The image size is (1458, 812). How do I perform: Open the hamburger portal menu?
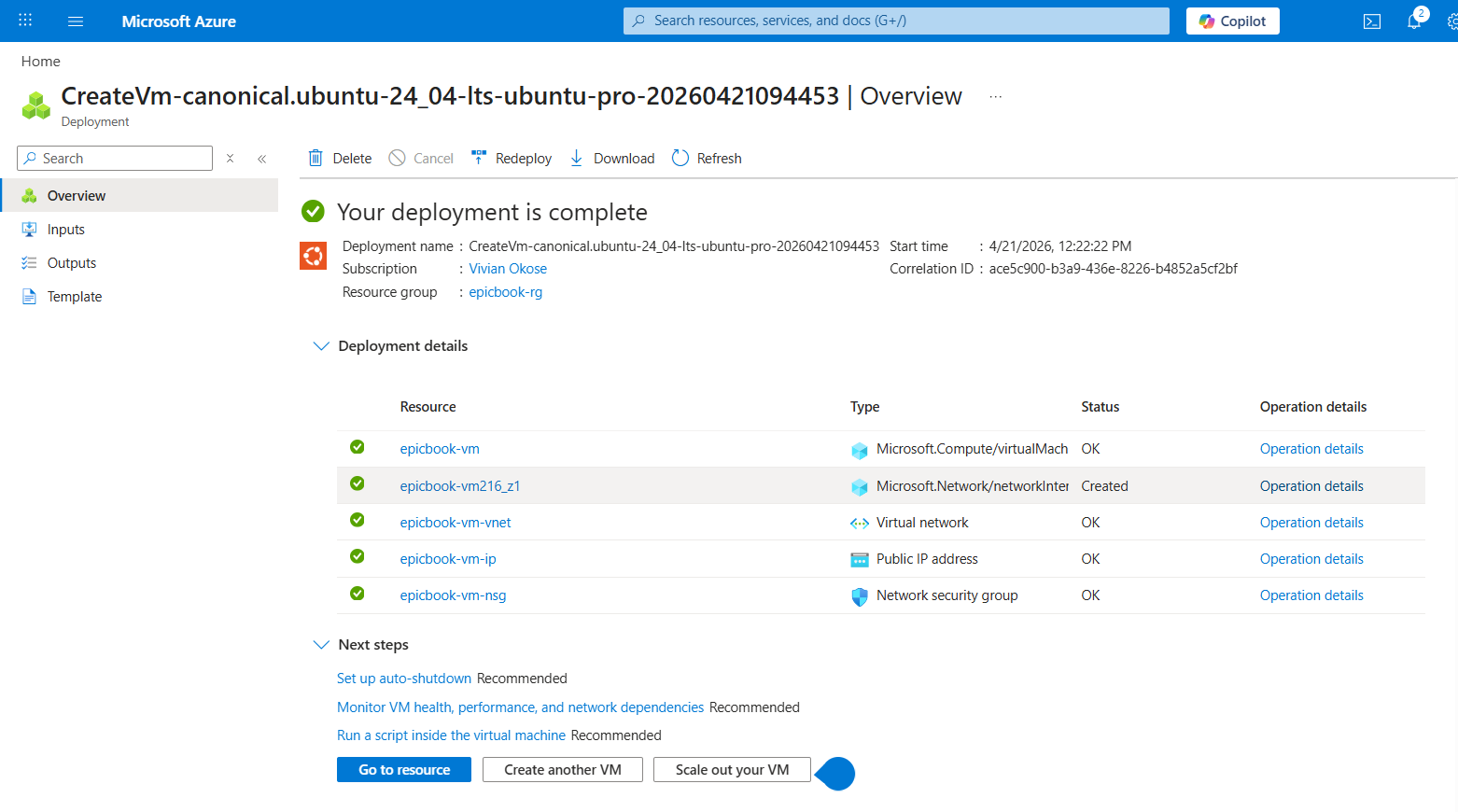click(76, 21)
